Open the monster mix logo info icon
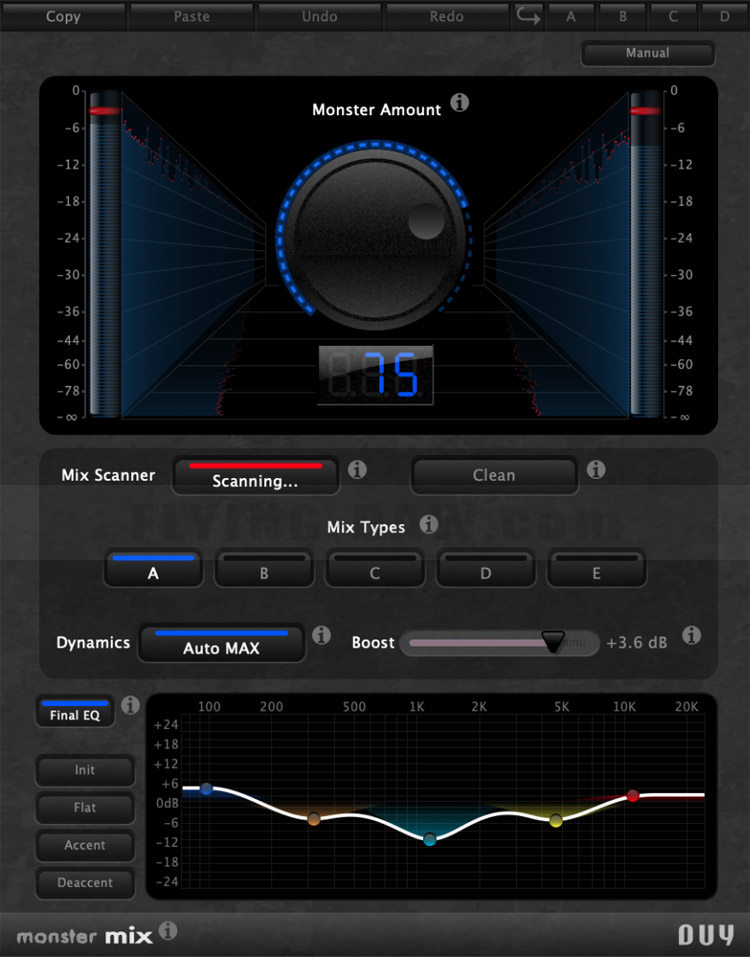The width and height of the screenshot is (750, 957). (168, 930)
